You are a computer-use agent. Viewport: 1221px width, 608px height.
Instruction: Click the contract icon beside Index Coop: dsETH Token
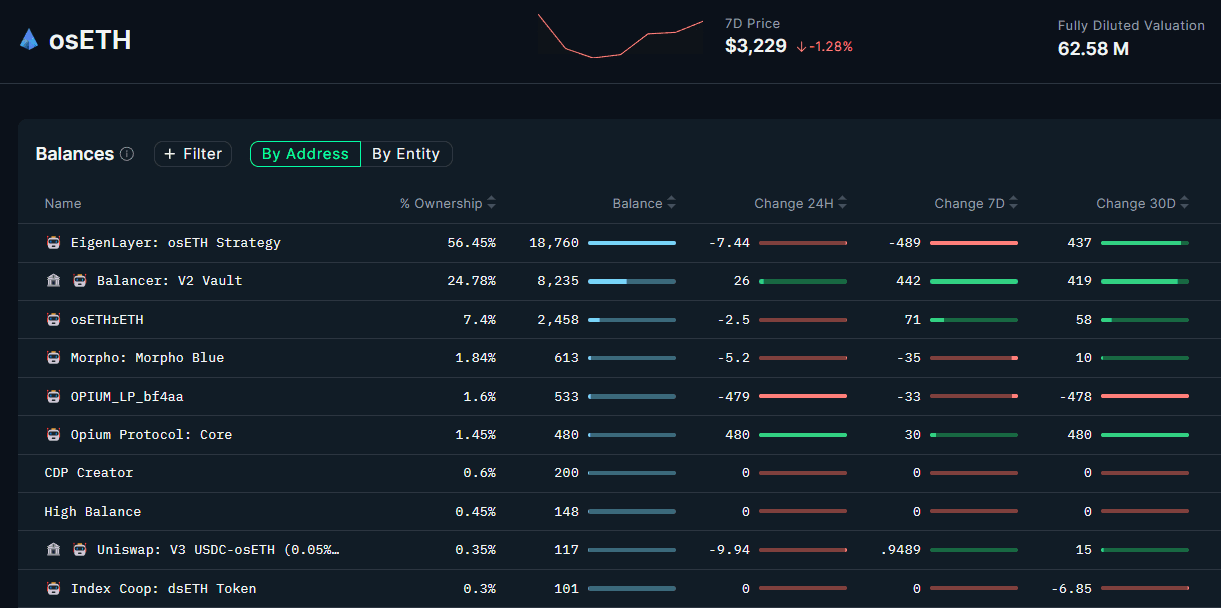54,589
